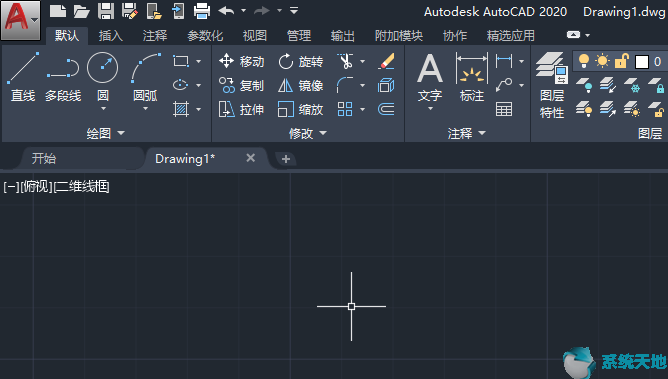The image size is (668, 379).
Task: Click the Hatch tool icon
Action: click(181, 109)
